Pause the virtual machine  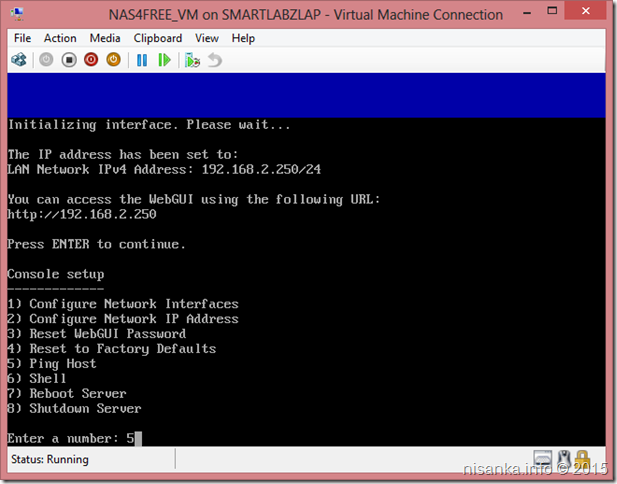pos(142,60)
